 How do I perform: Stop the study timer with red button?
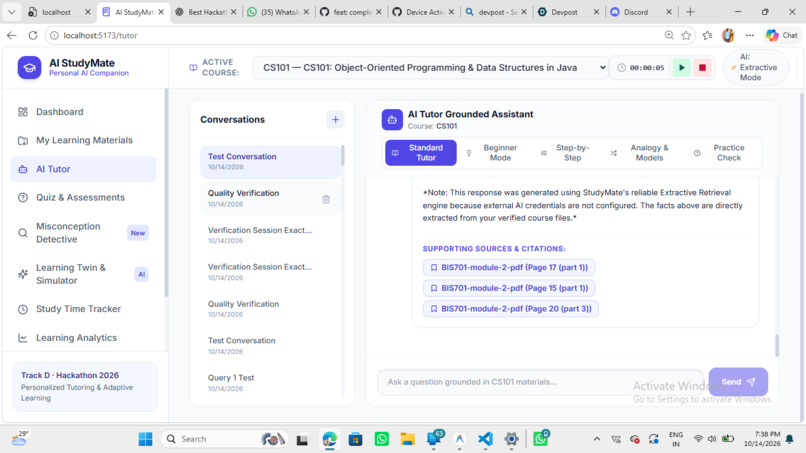pos(702,68)
